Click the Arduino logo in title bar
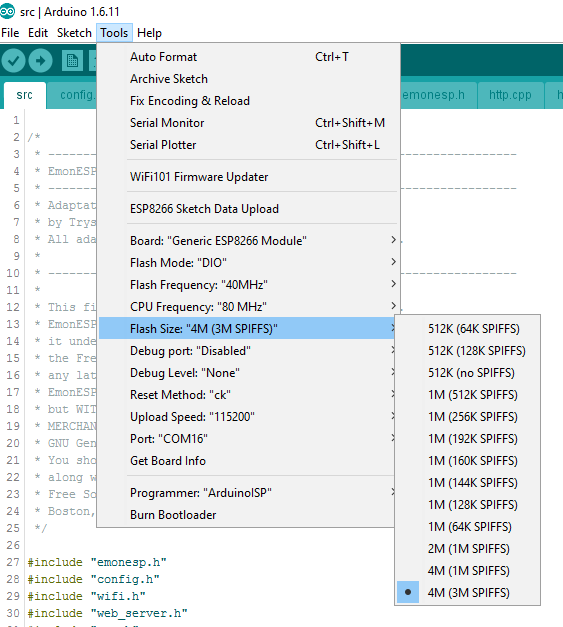Image resolution: width=563 pixels, height=627 pixels. (x=7, y=11)
